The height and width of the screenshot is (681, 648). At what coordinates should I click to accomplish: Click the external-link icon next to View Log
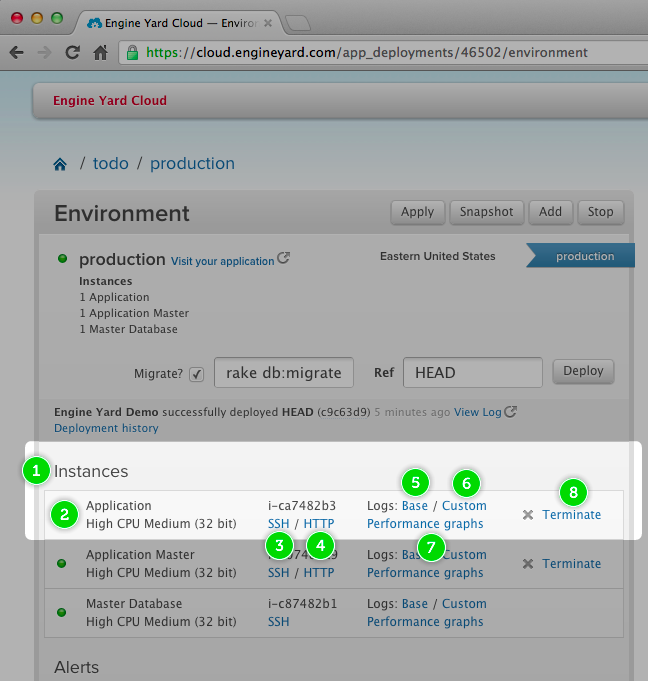tap(511, 411)
